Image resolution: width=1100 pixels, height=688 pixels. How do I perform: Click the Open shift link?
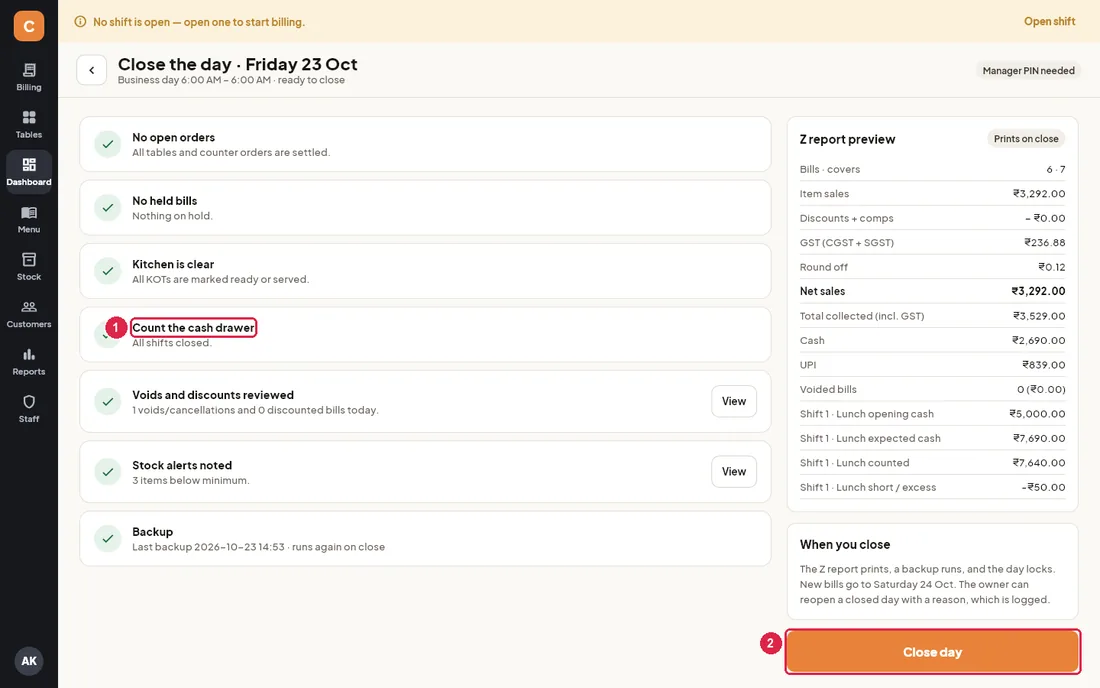pyautogui.click(x=1049, y=21)
